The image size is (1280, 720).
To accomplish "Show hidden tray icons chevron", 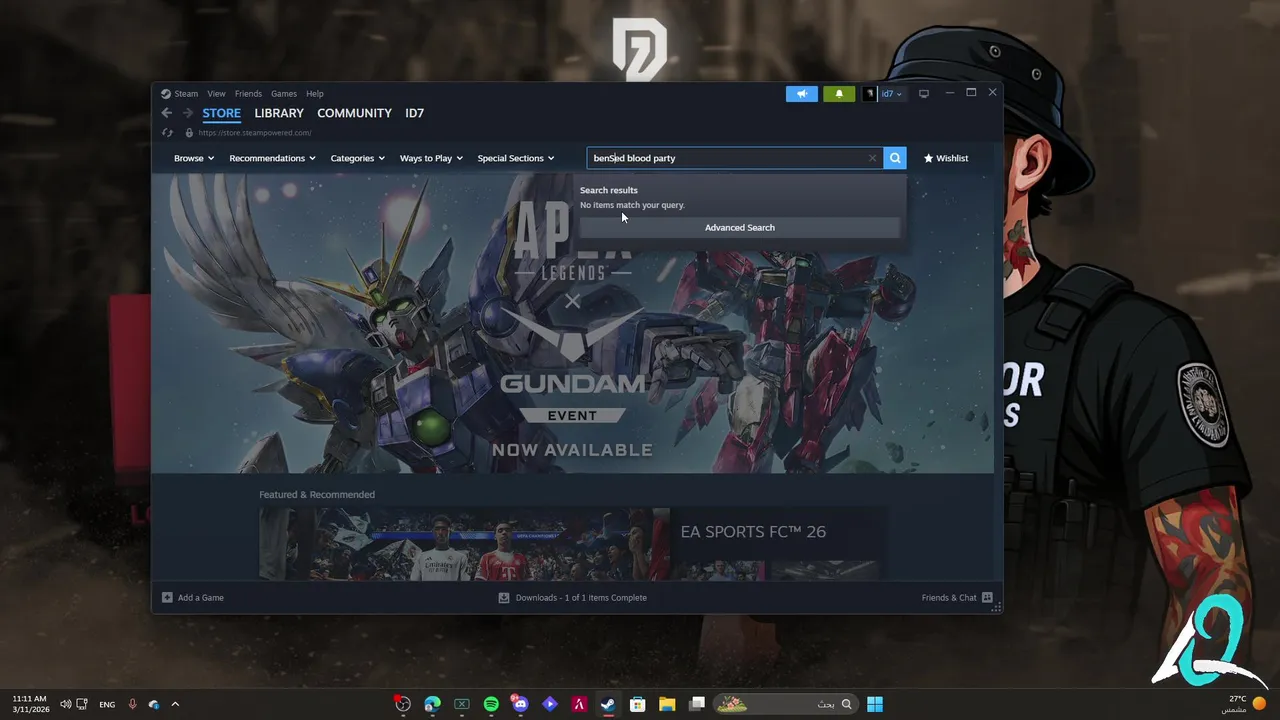I will (x=175, y=704).
